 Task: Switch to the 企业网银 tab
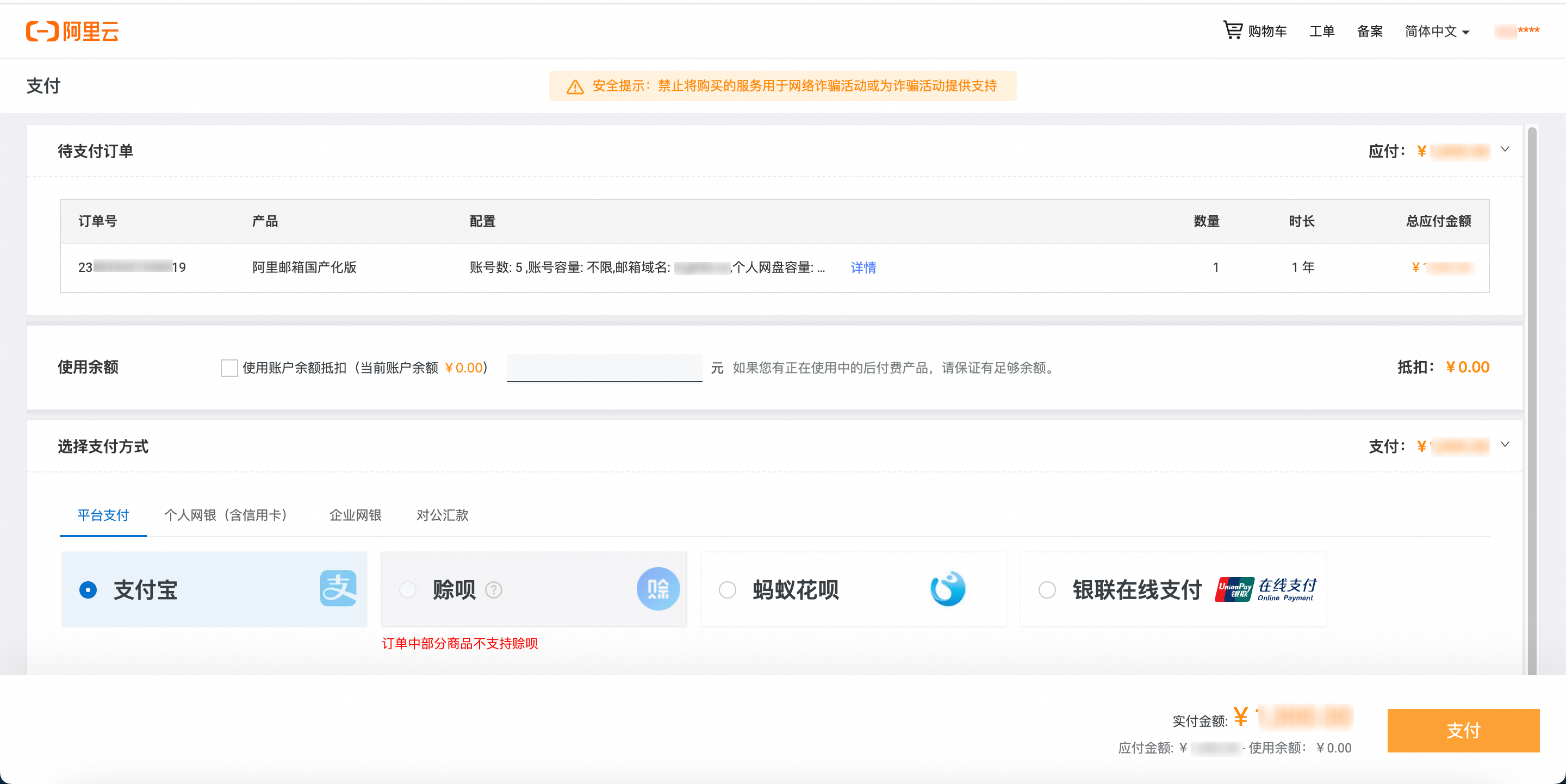[355, 515]
